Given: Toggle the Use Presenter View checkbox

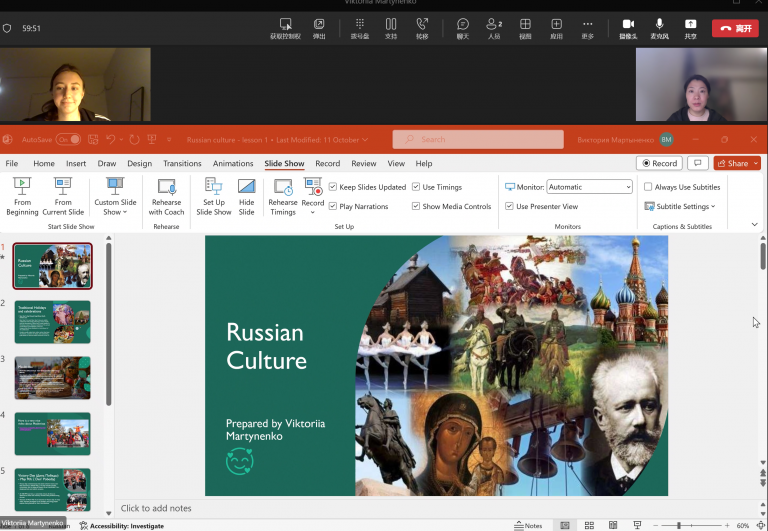Looking at the screenshot, I should pyautogui.click(x=509, y=207).
